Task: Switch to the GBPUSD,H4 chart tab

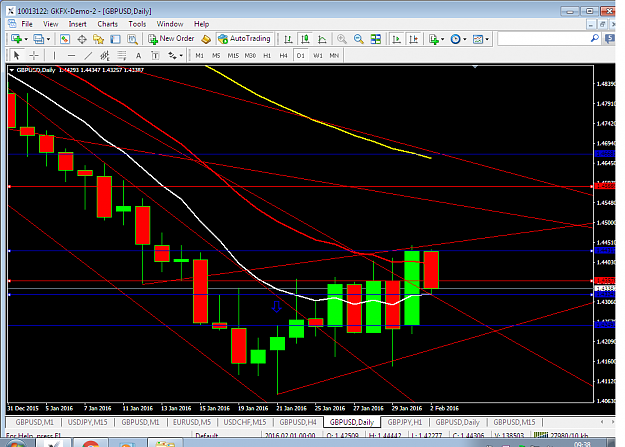Action: point(298,422)
